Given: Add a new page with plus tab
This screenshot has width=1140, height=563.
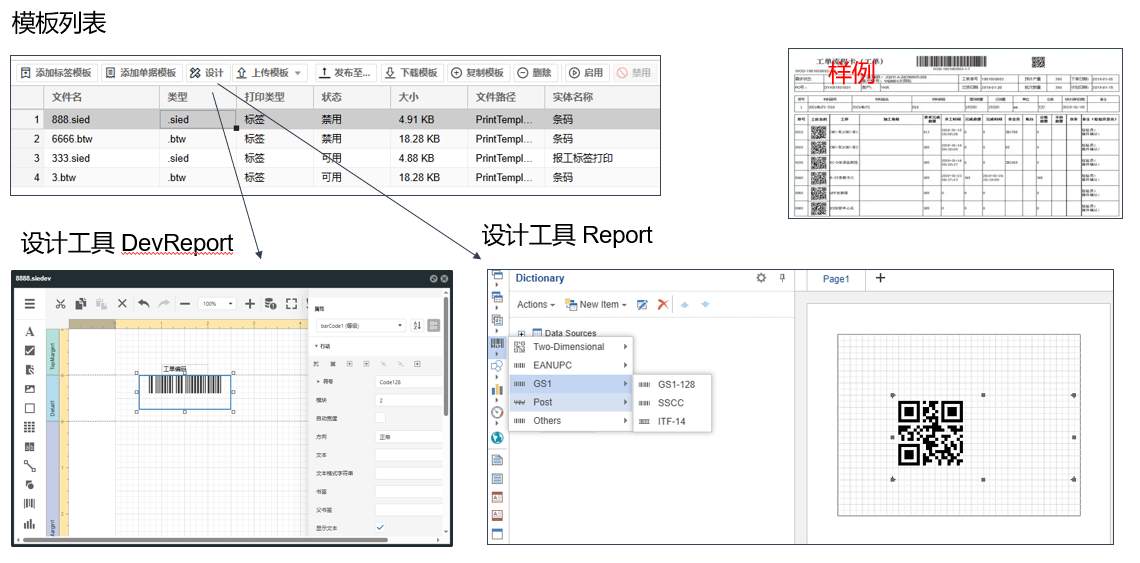Looking at the screenshot, I should [x=880, y=277].
